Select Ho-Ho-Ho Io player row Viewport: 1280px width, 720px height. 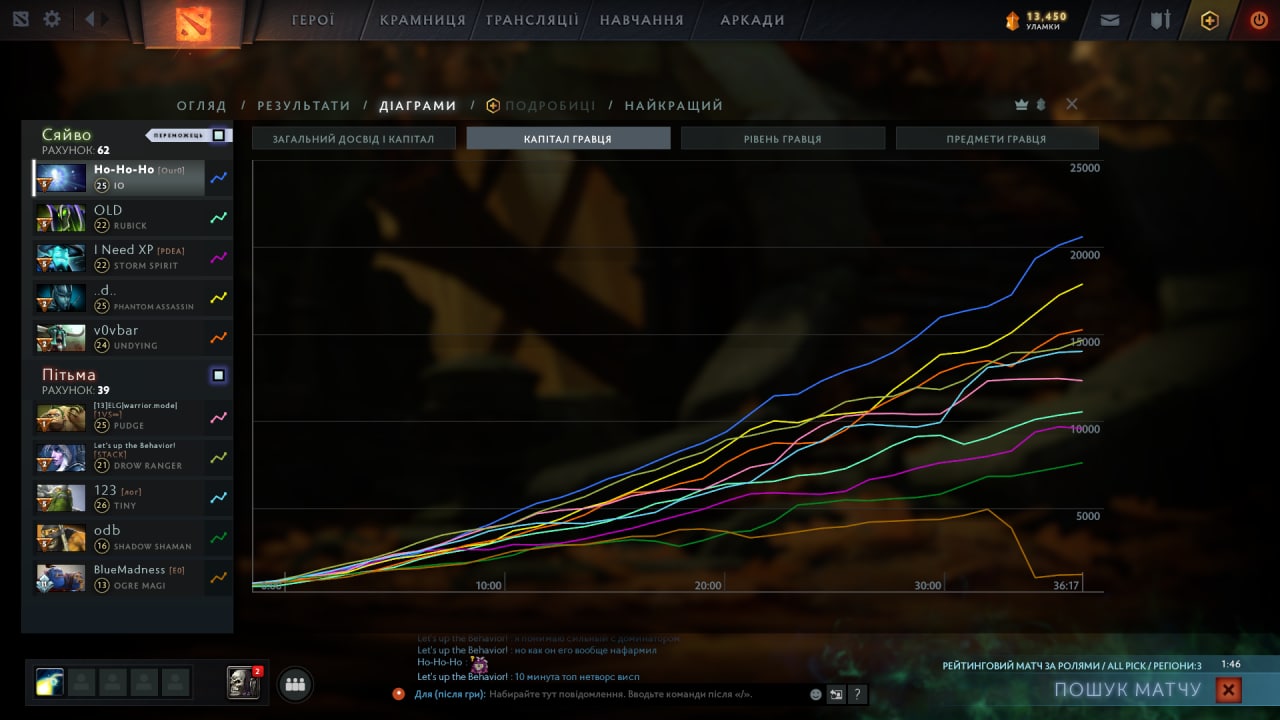pyautogui.click(x=119, y=177)
